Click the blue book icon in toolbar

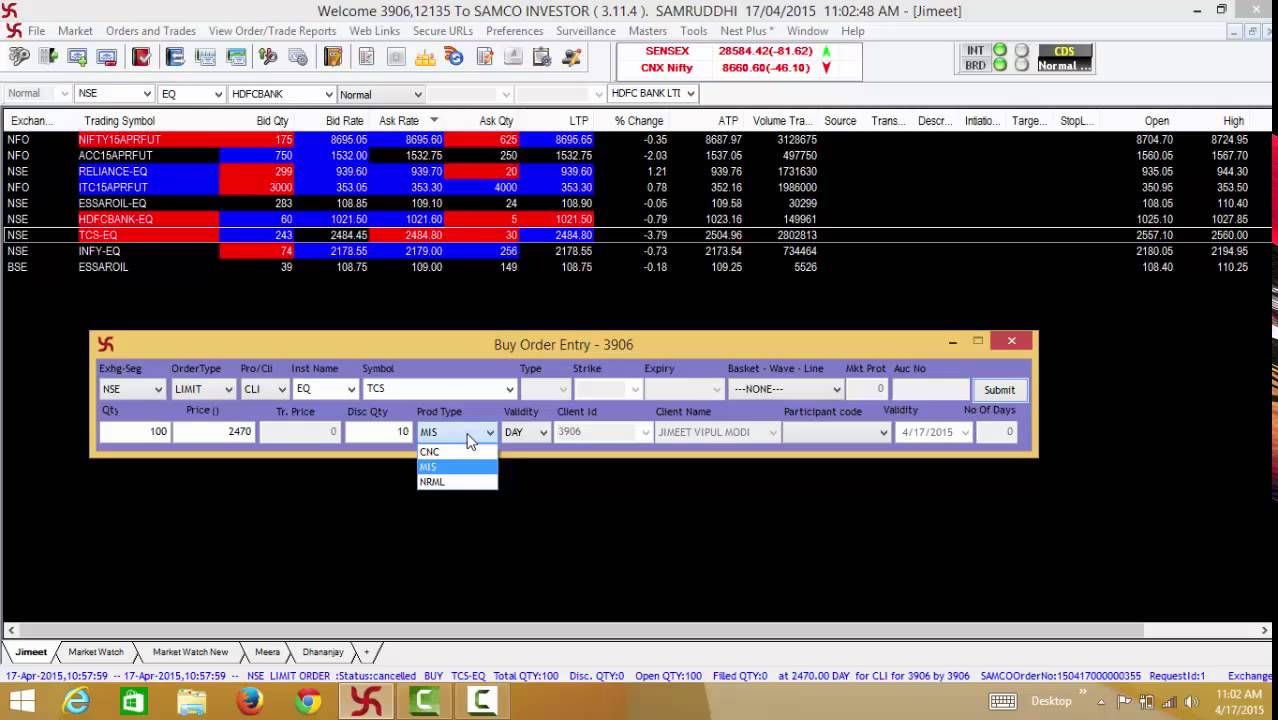[175, 57]
